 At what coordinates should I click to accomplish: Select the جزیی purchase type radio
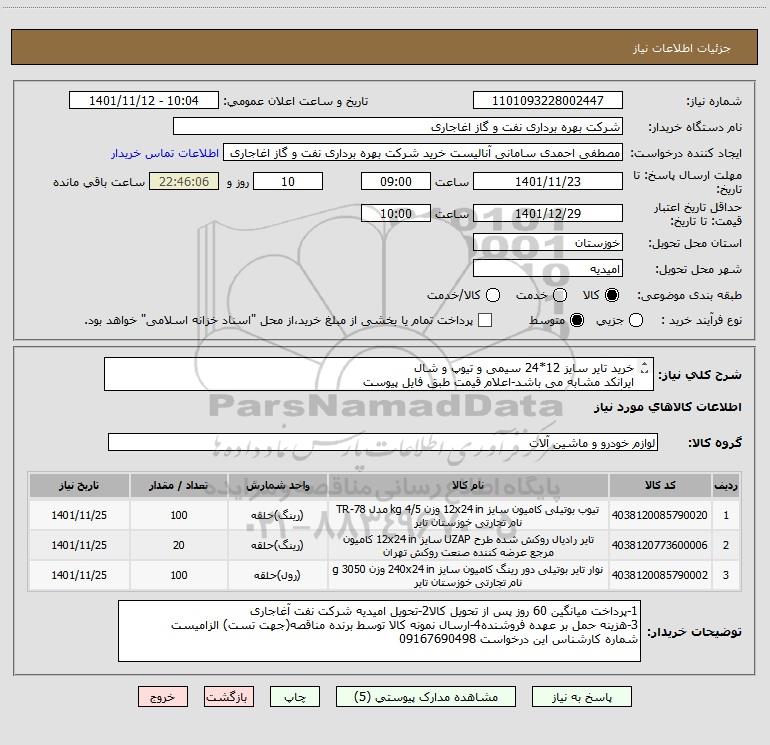(636, 320)
